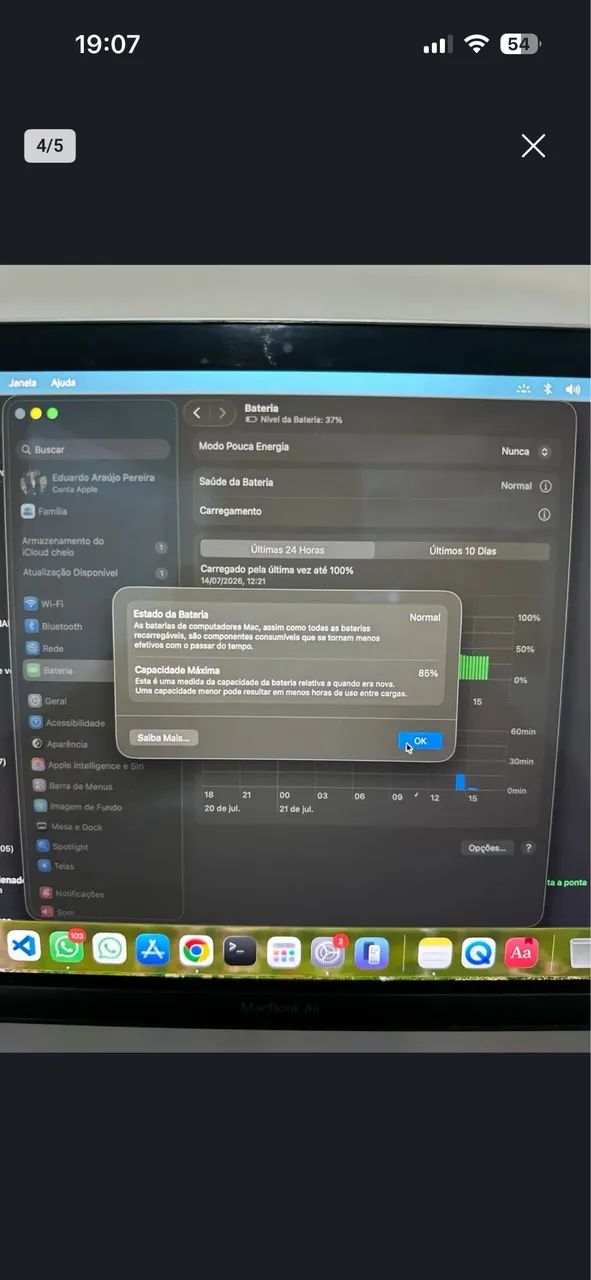The height and width of the screenshot is (1280, 591).
Task: Open the Modo Pouca Energia Nunca dropdown
Action: click(x=526, y=452)
